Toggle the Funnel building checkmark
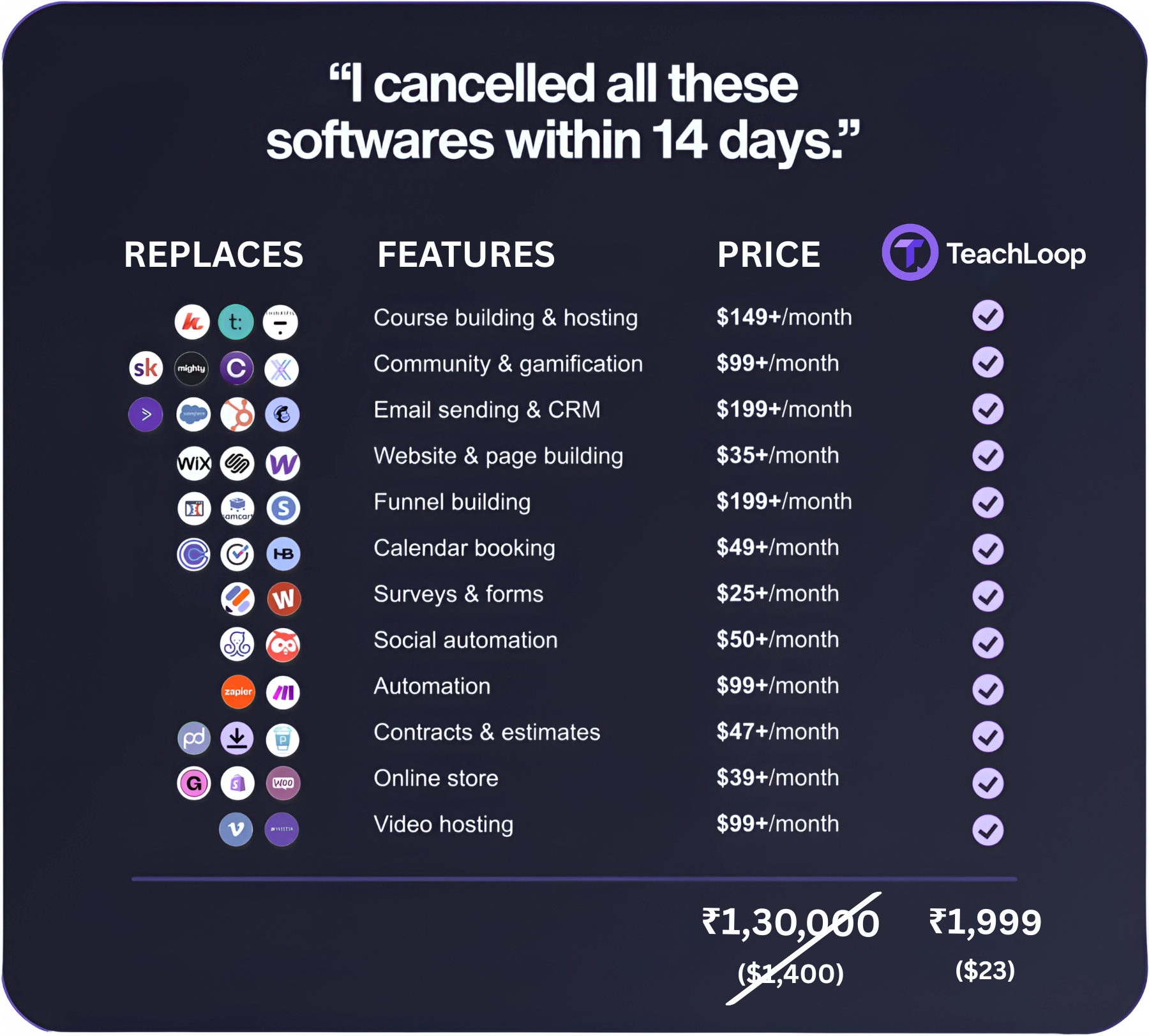1149x1036 pixels. (x=988, y=502)
